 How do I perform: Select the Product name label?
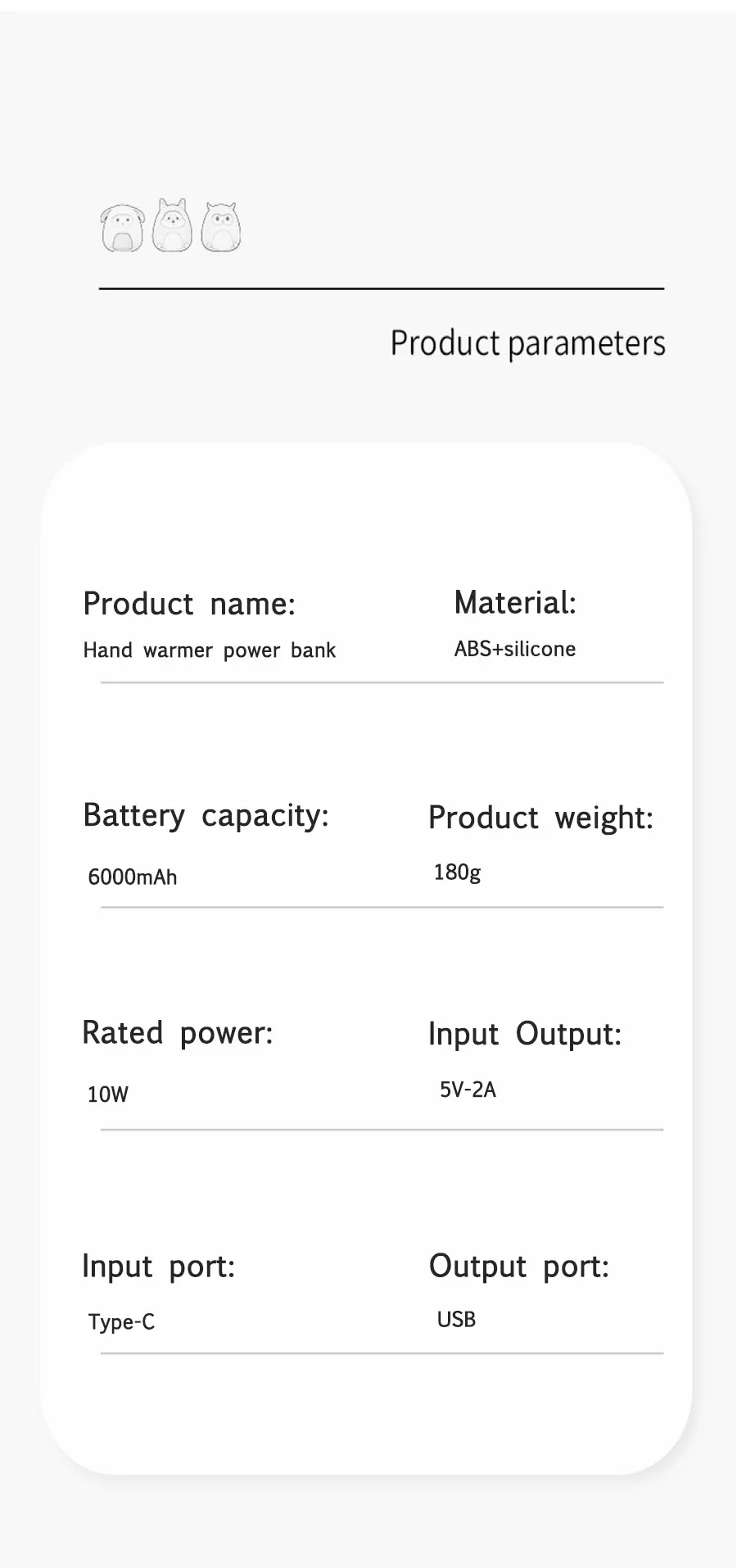coord(189,604)
